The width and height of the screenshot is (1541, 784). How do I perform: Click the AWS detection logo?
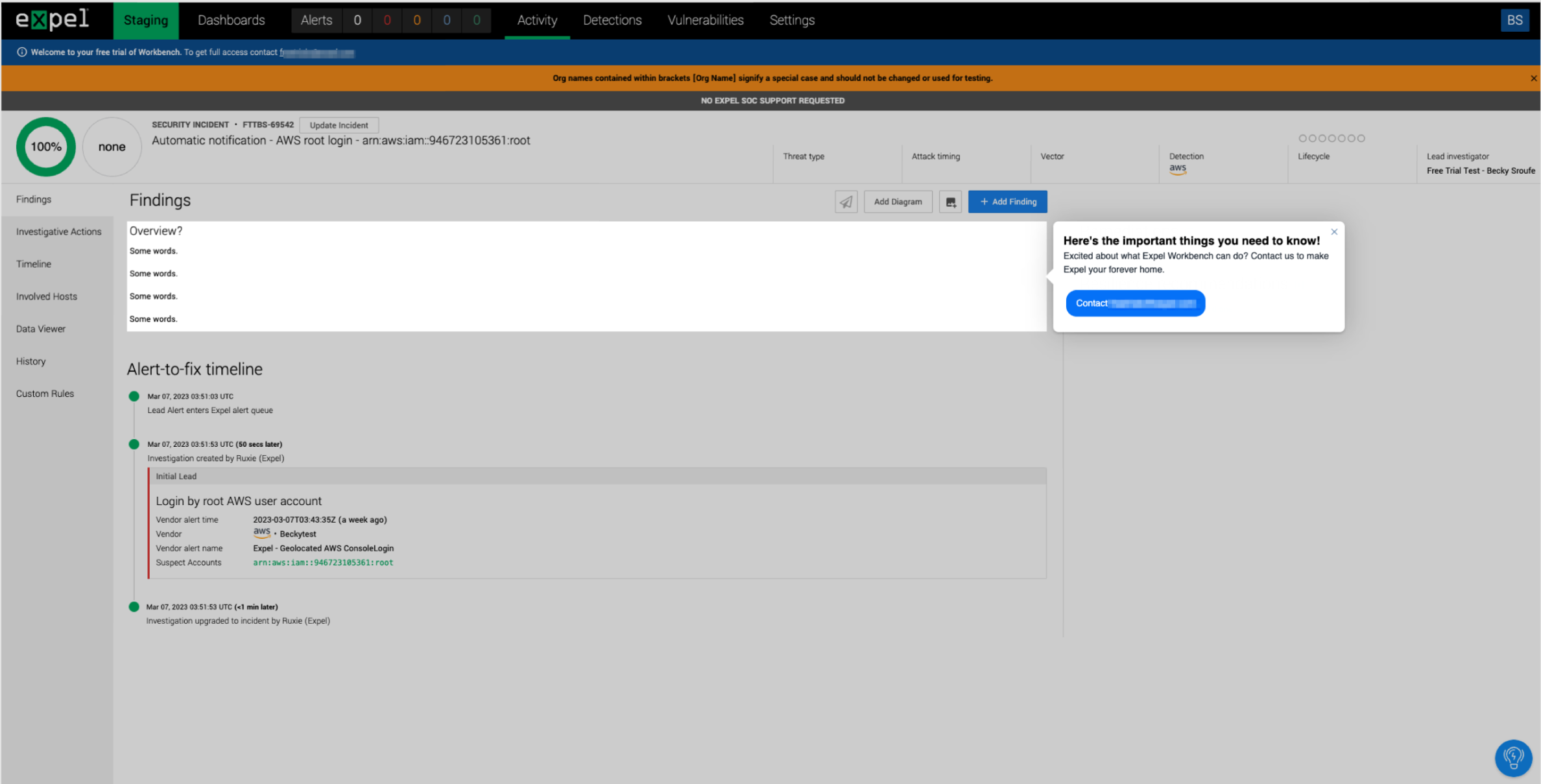[1178, 169]
